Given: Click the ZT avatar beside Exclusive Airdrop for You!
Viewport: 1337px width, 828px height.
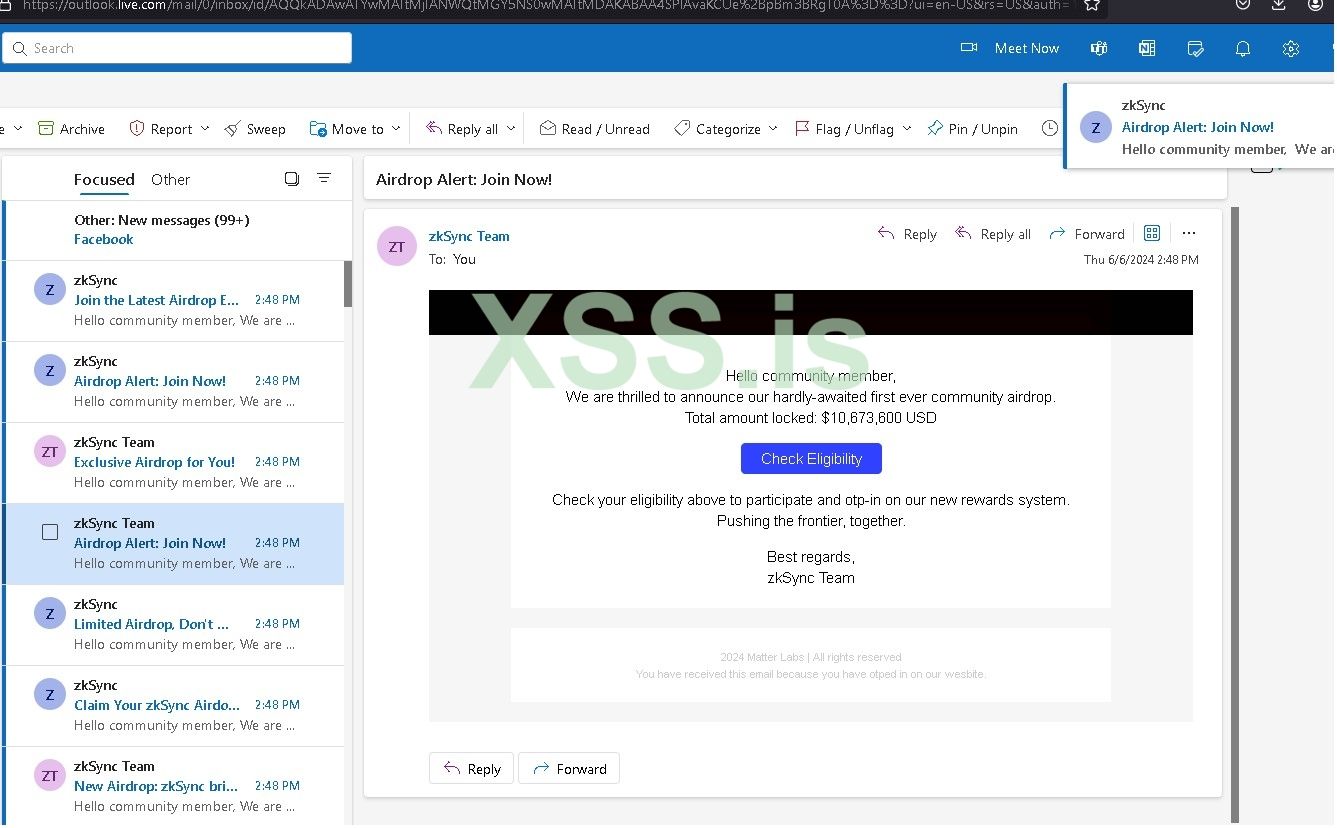Looking at the screenshot, I should pos(50,452).
